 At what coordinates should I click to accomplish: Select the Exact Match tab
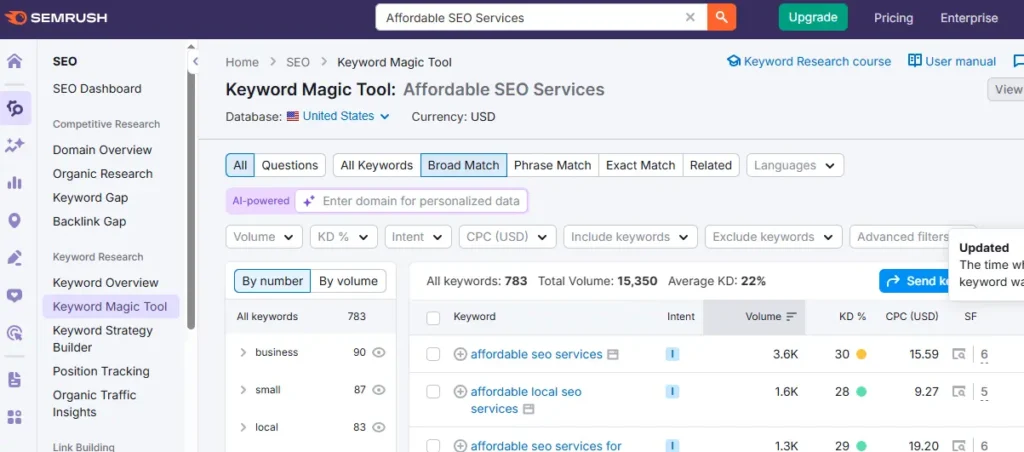pos(641,165)
